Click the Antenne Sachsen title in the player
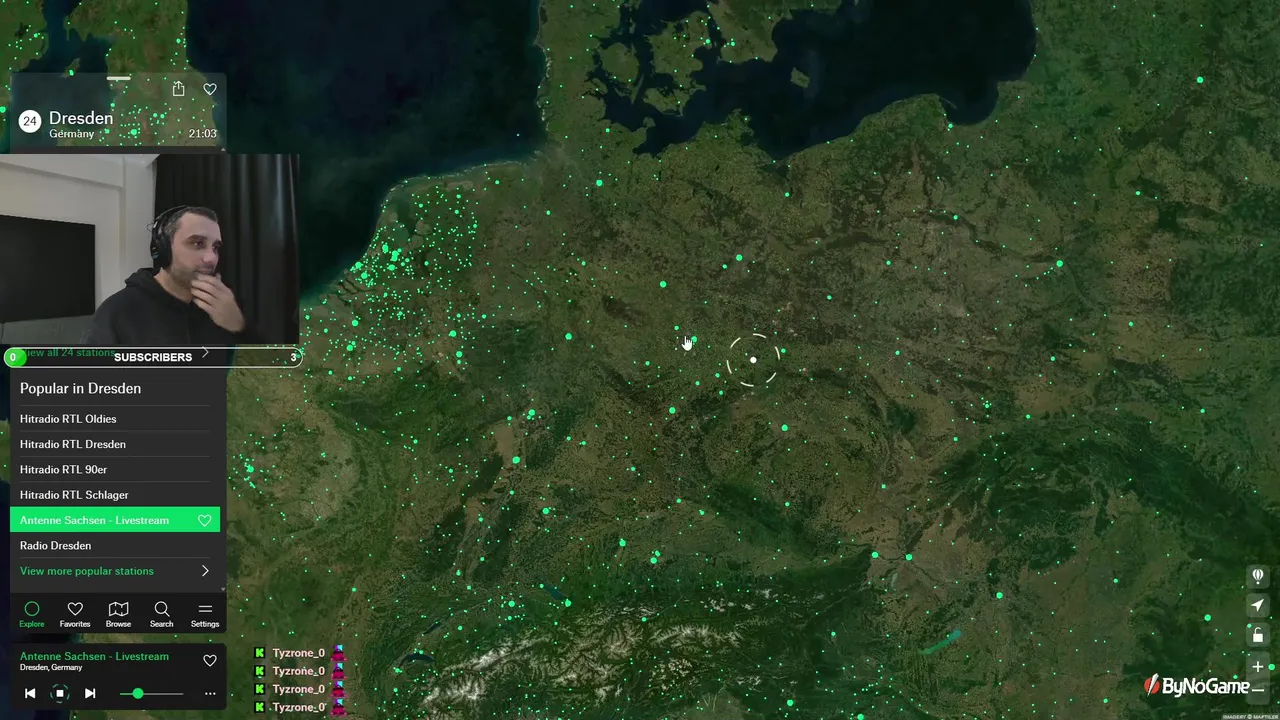 click(94, 656)
